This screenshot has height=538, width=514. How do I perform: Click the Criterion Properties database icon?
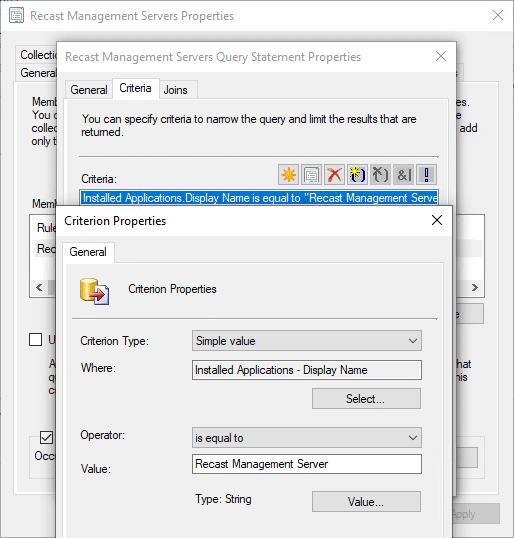(x=95, y=291)
